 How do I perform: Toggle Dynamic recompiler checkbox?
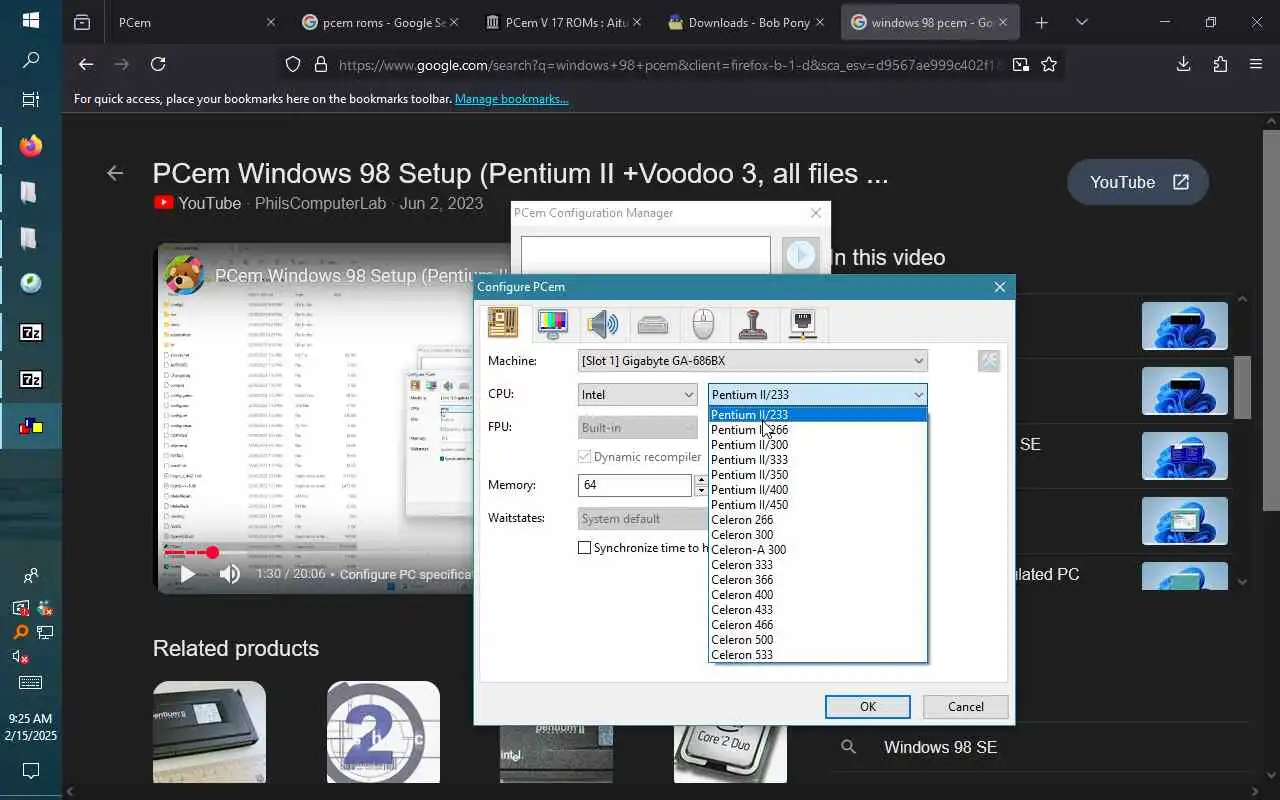585,457
